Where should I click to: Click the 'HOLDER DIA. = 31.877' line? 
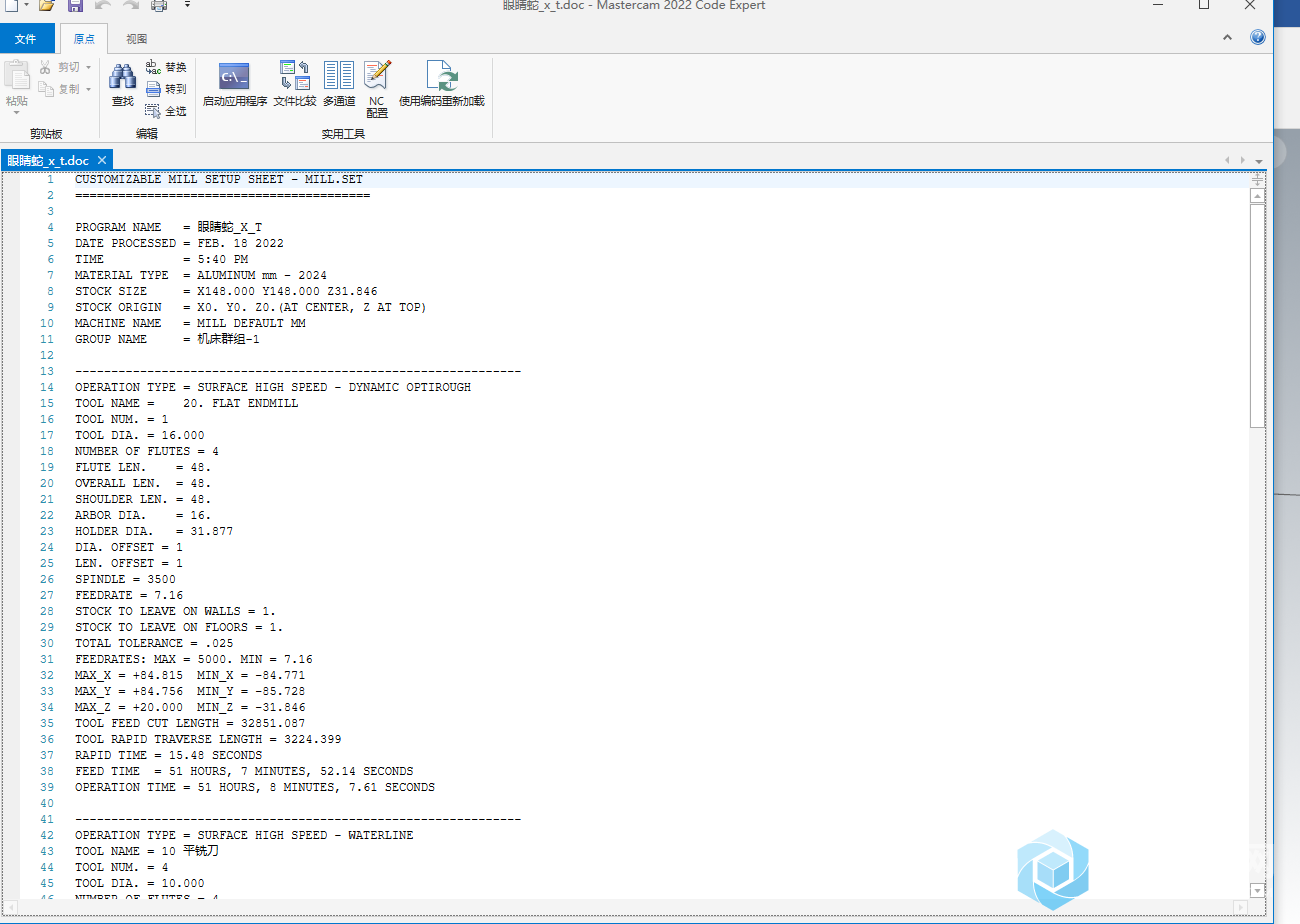tap(154, 531)
